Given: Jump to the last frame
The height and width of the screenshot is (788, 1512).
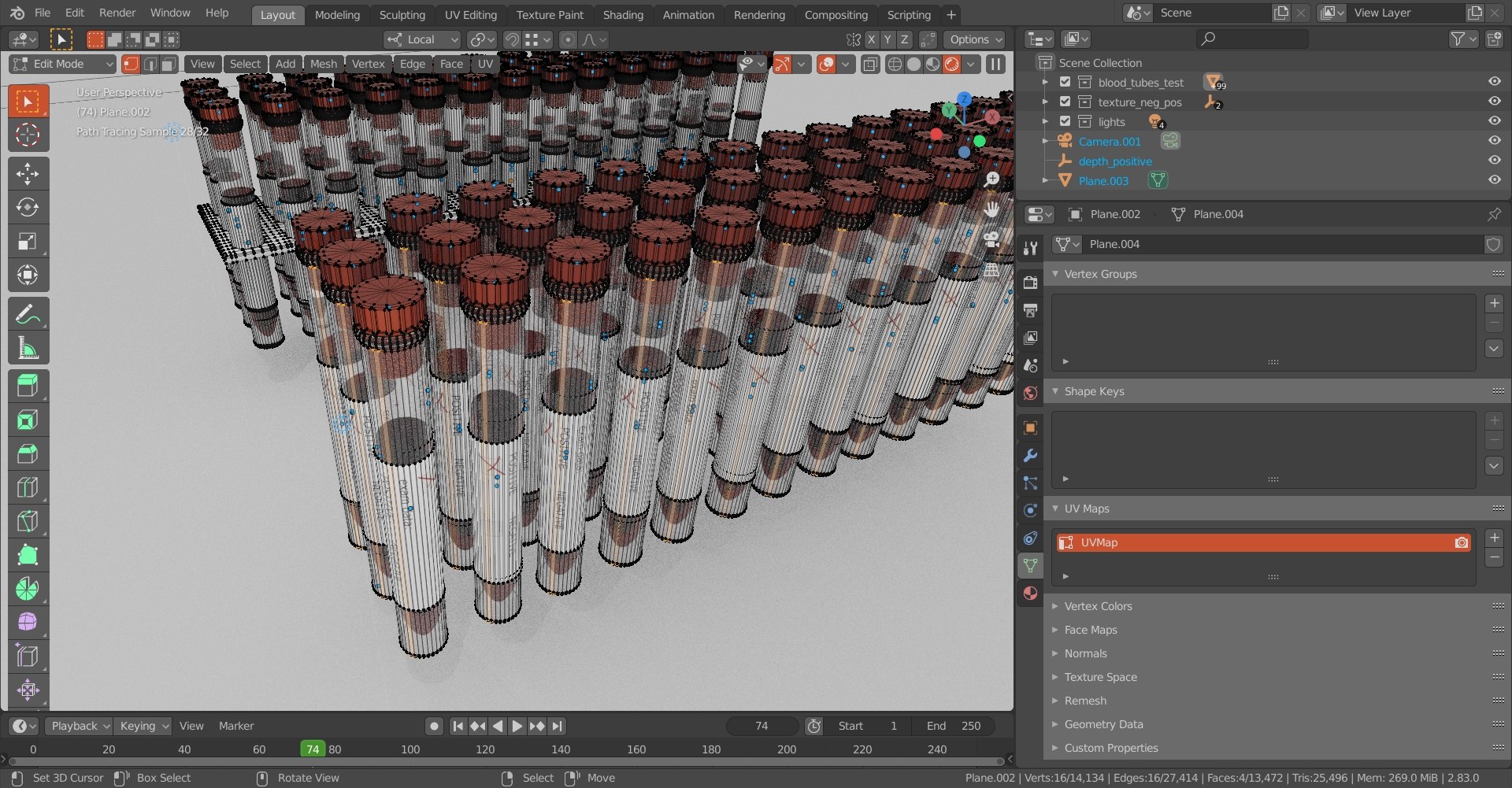Looking at the screenshot, I should [558, 726].
